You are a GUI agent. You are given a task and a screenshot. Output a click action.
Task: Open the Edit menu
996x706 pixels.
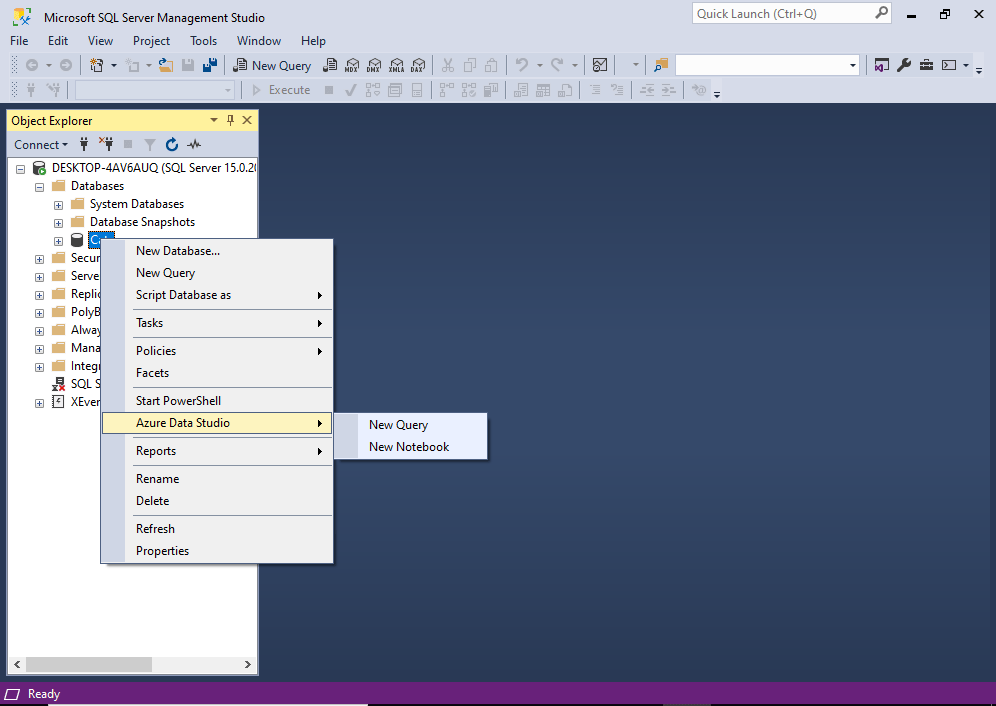click(x=58, y=41)
